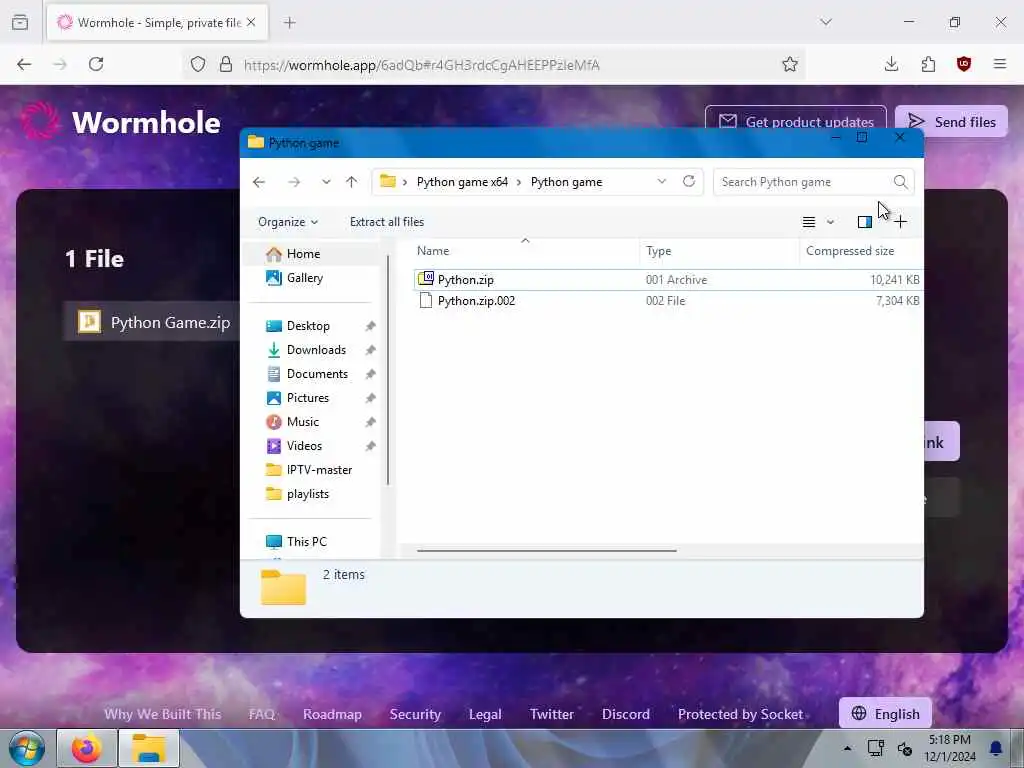This screenshot has width=1024, height=768.
Task: Open the Firefox hamburger application menu
Action: 1000,64
